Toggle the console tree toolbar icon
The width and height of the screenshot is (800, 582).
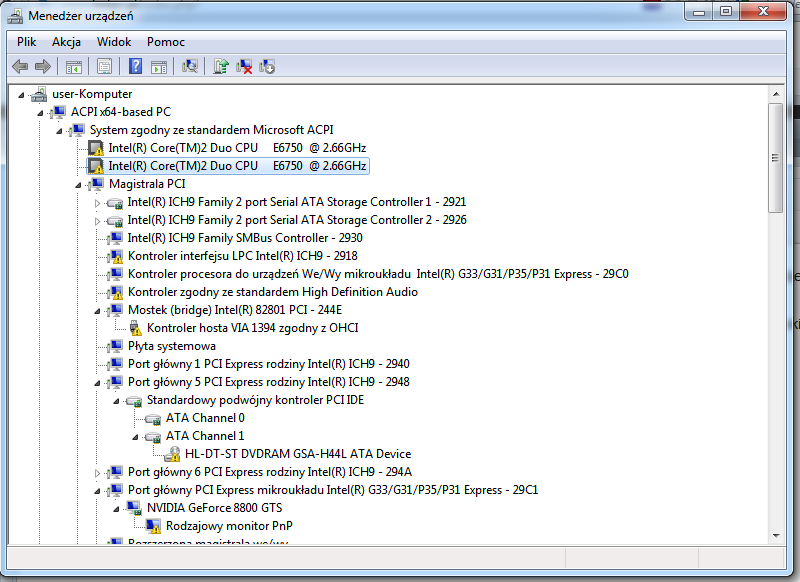click(73, 66)
